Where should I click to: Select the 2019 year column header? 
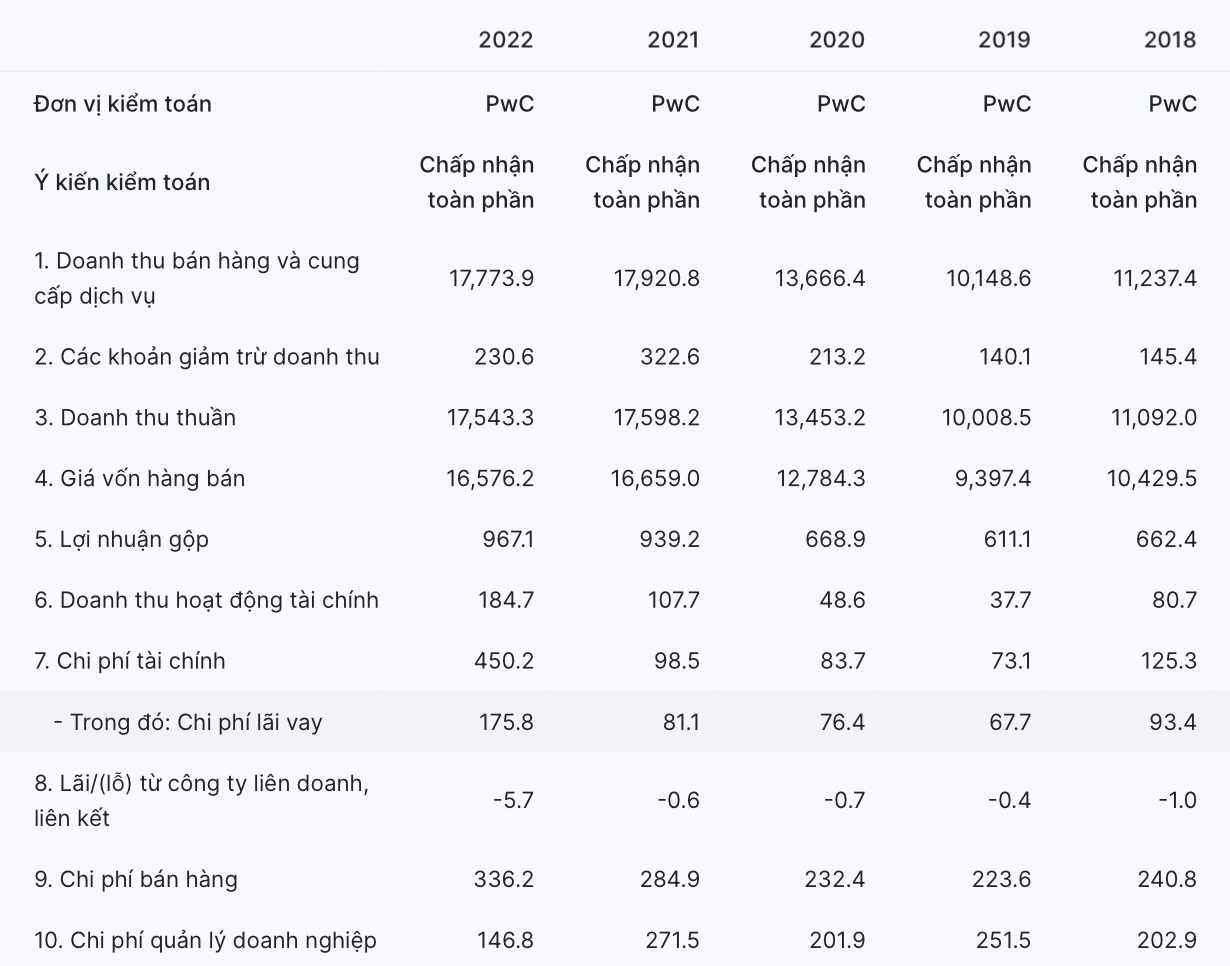1003,40
